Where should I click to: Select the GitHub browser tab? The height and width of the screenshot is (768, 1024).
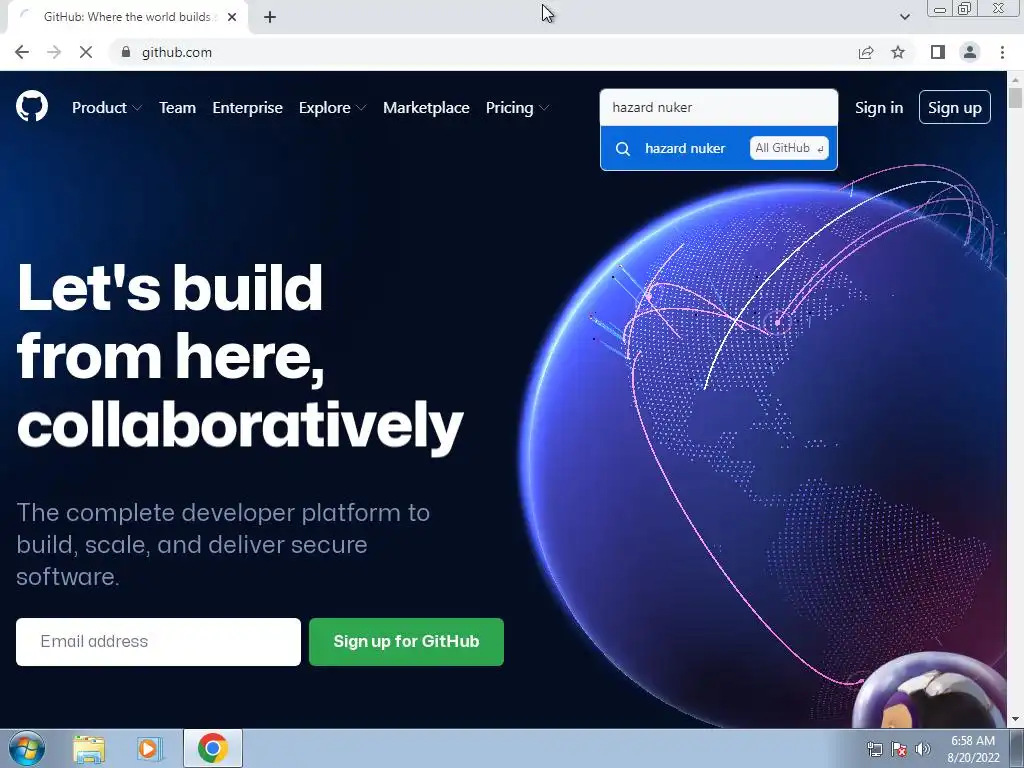(x=127, y=17)
